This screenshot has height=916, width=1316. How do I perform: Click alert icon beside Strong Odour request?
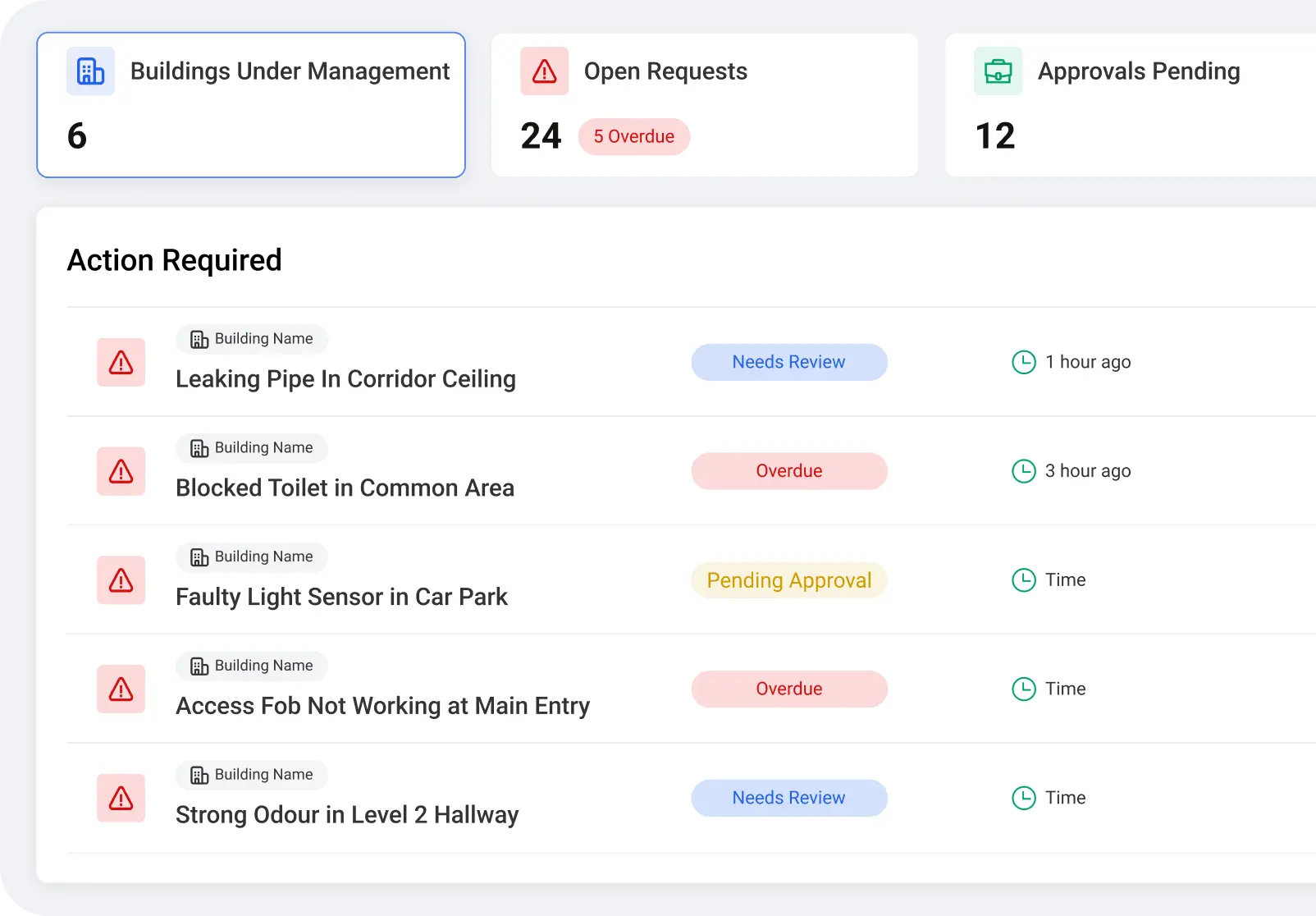[x=121, y=798]
